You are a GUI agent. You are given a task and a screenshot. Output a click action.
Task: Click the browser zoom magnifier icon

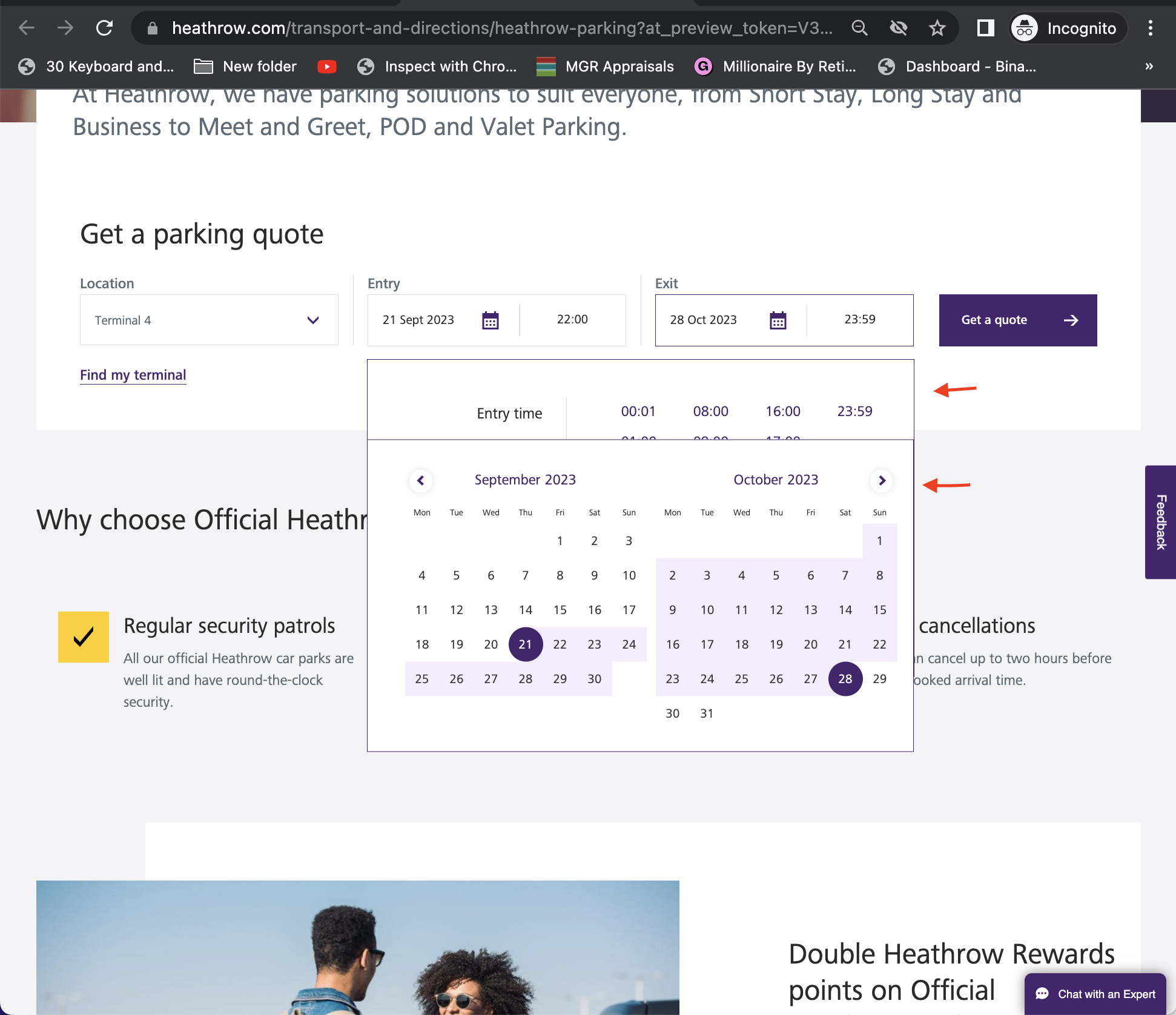[x=859, y=28]
